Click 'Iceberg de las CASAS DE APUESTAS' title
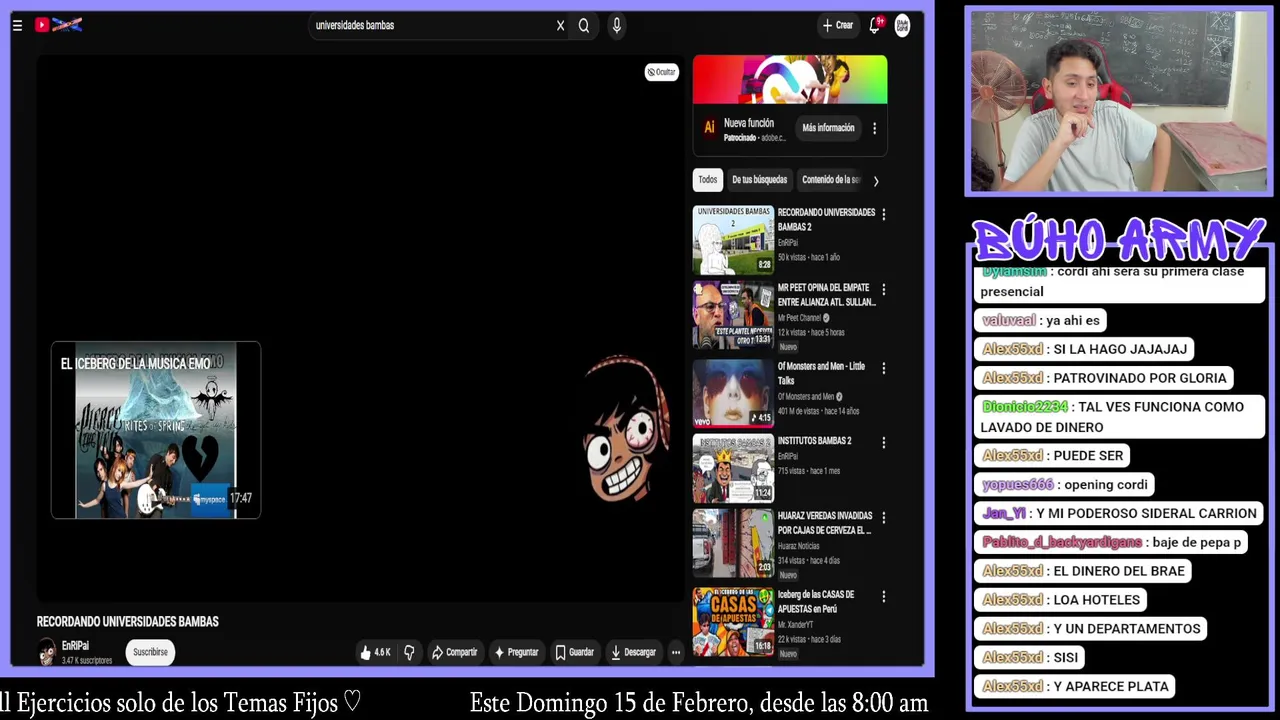 point(816,601)
